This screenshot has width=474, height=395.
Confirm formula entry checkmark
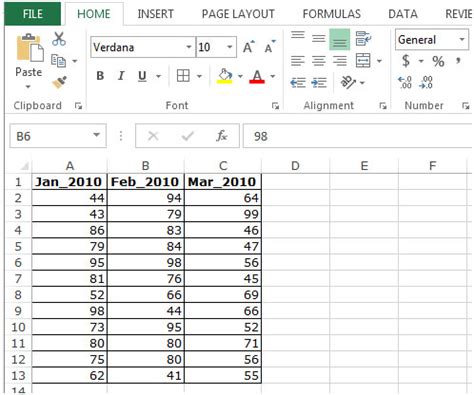[x=188, y=136]
